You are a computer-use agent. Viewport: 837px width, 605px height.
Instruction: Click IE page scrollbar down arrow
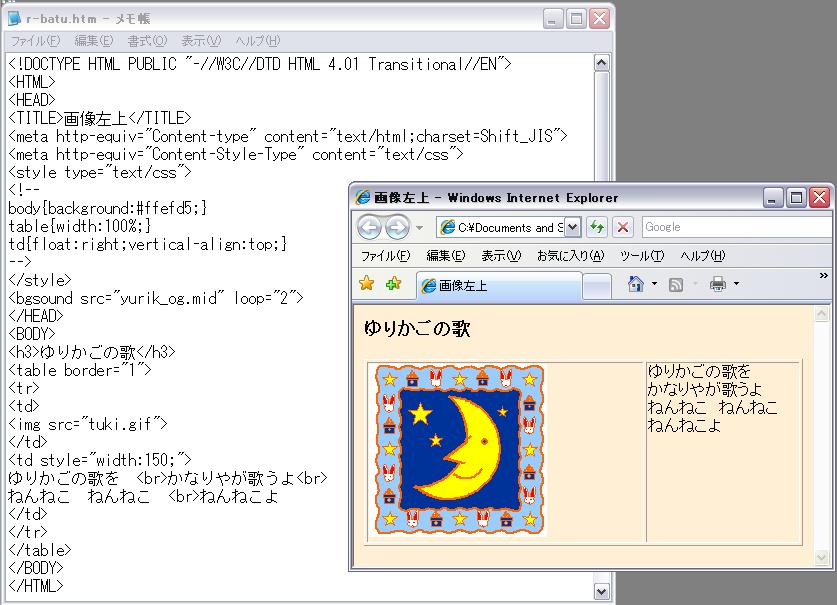822,557
